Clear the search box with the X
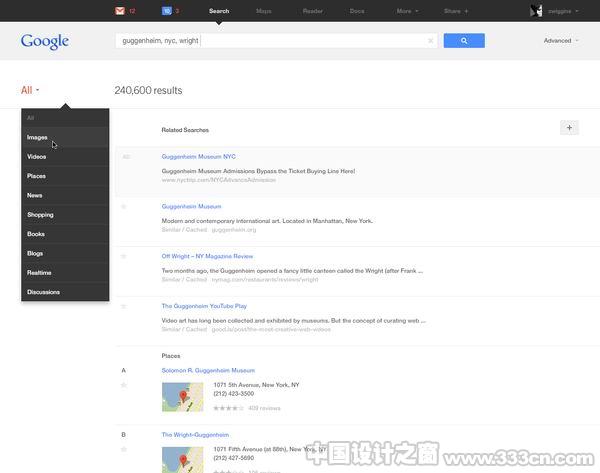Viewport: 600px width, 473px height. [x=430, y=41]
